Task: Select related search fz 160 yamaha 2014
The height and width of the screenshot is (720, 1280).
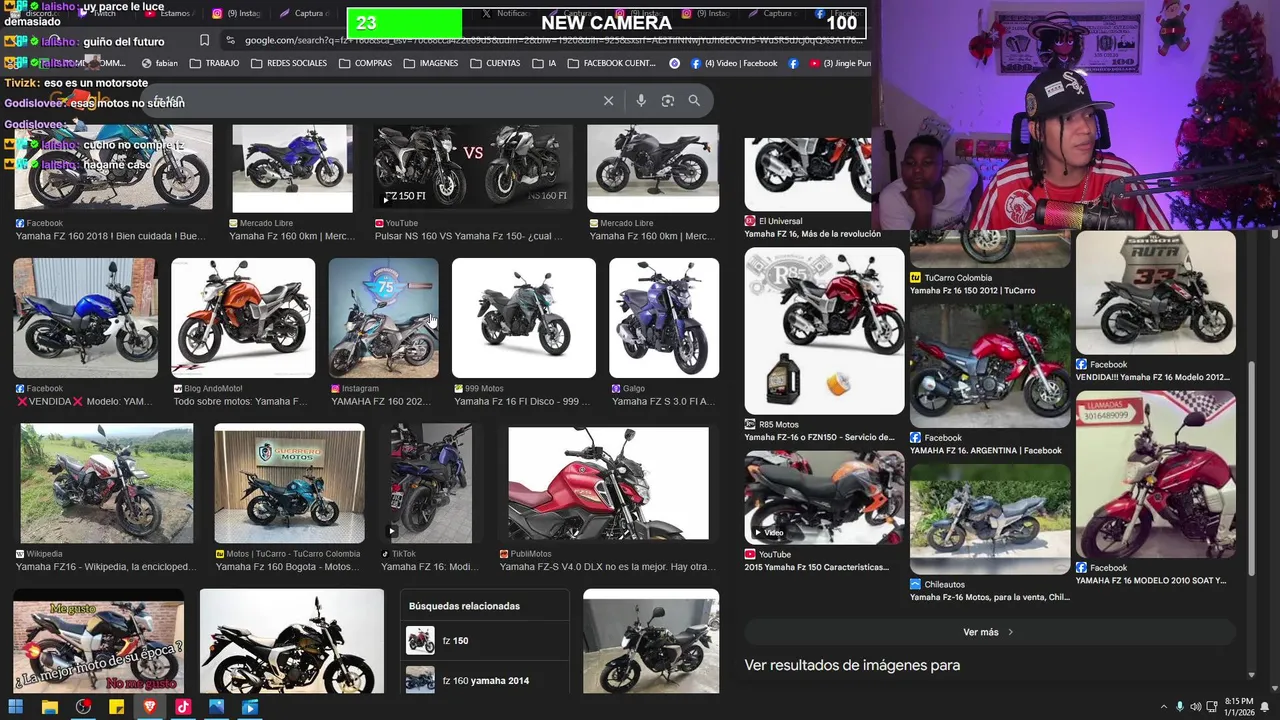Action: pyautogui.click(x=484, y=680)
